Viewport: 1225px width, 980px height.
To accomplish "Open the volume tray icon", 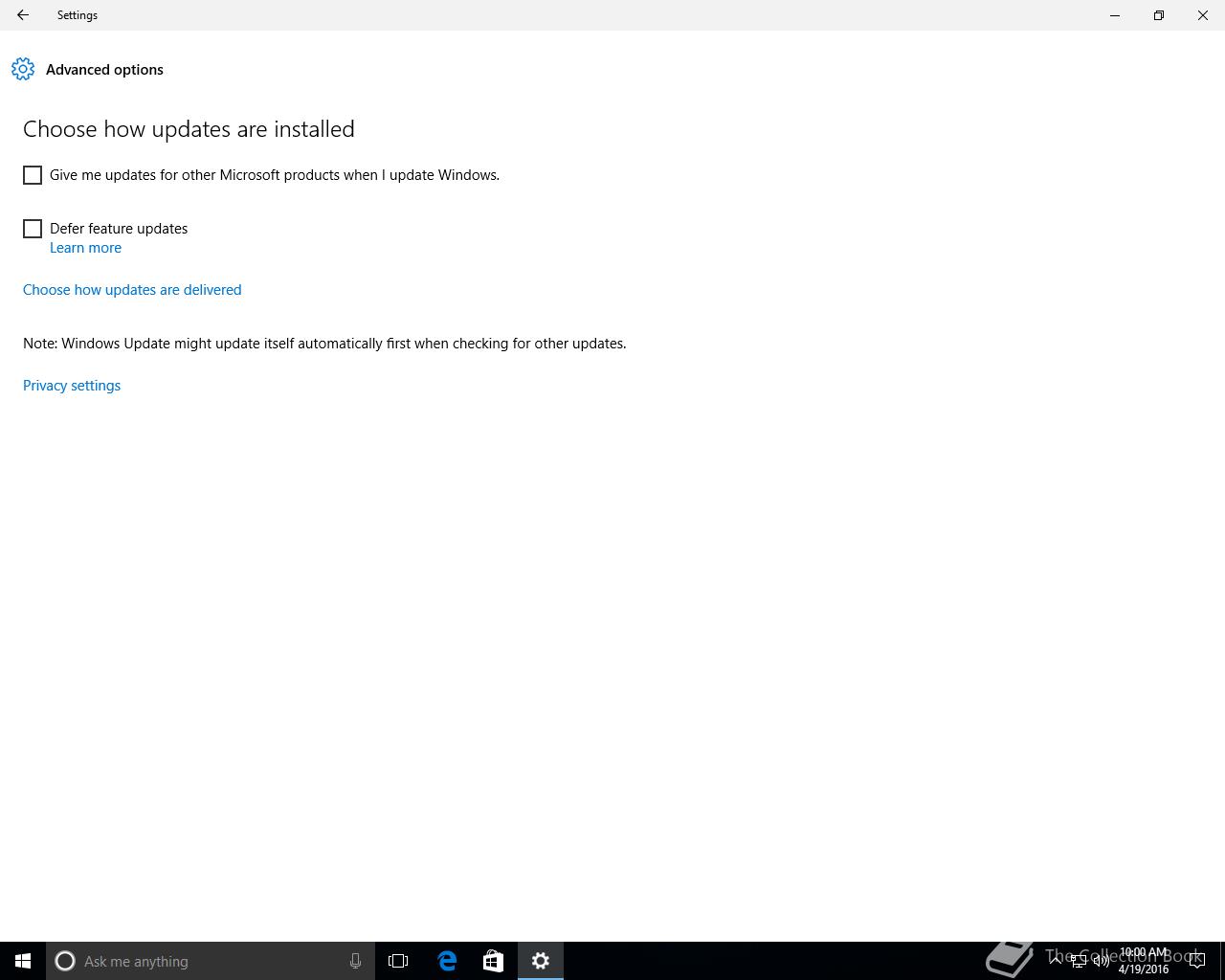I will pos(1102,962).
